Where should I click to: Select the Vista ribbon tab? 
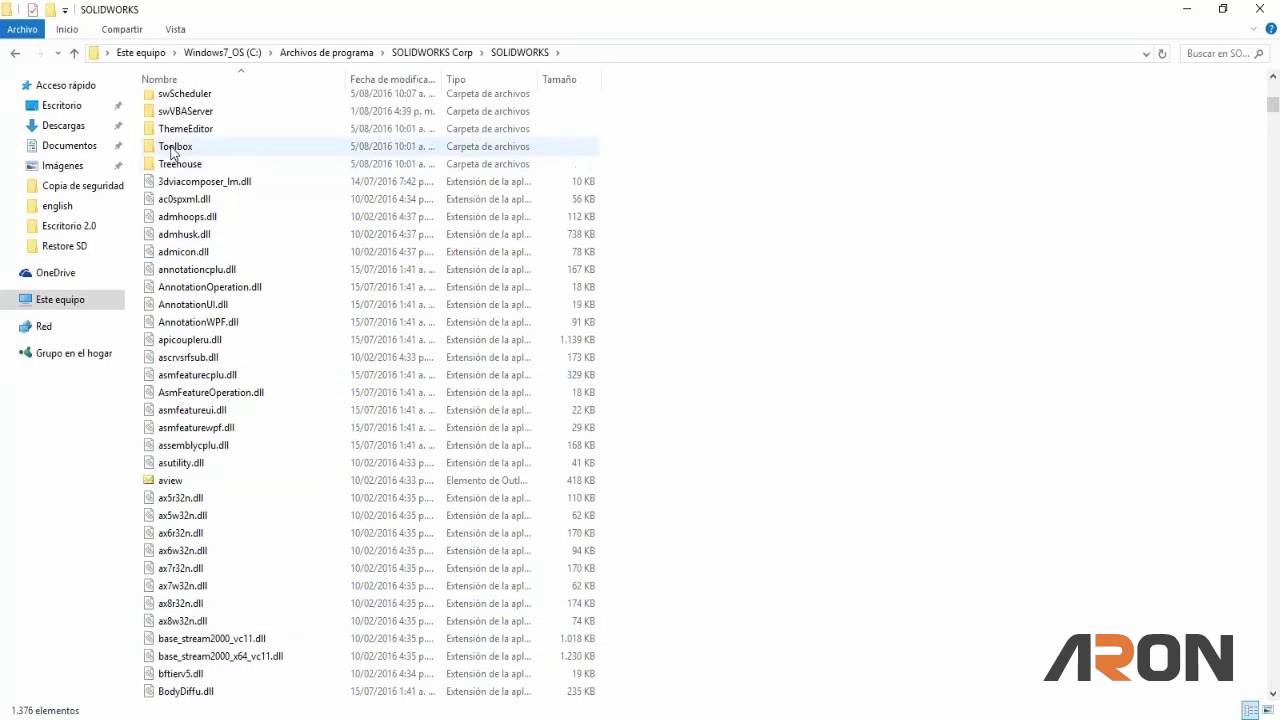click(175, 29)
